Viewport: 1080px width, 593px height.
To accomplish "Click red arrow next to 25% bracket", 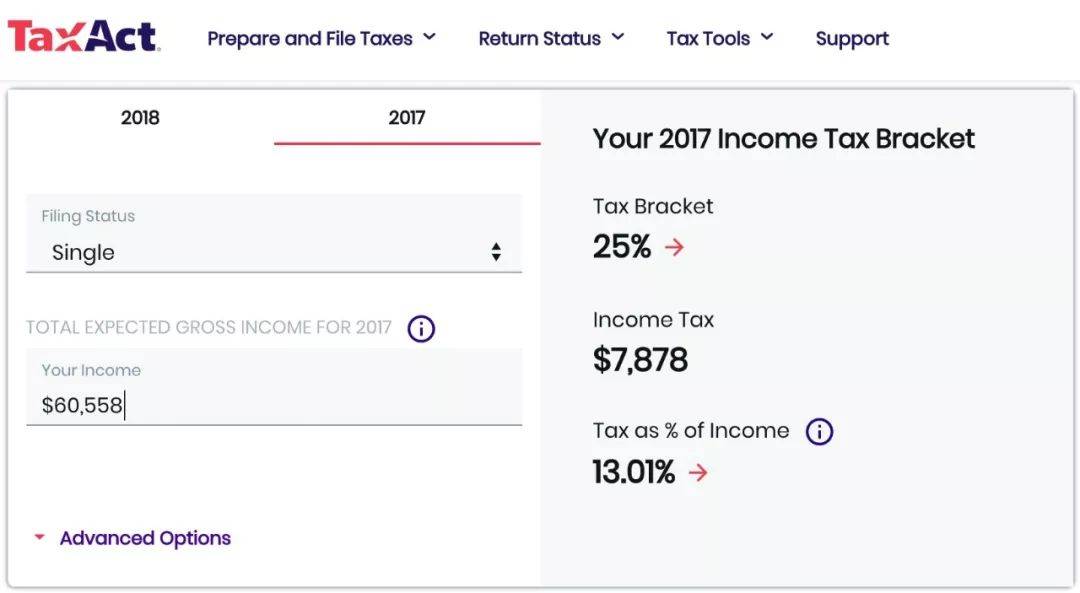I will pos(675,247).
